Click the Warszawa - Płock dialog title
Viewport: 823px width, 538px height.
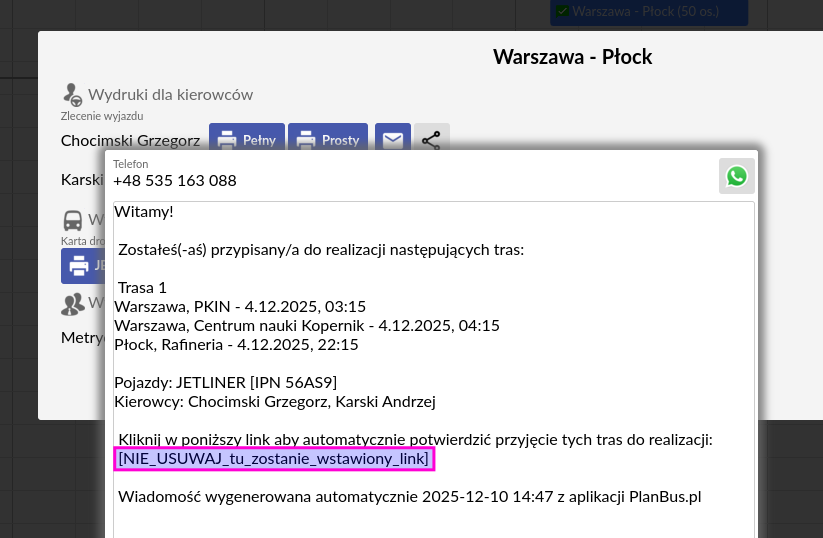[572, 57]
